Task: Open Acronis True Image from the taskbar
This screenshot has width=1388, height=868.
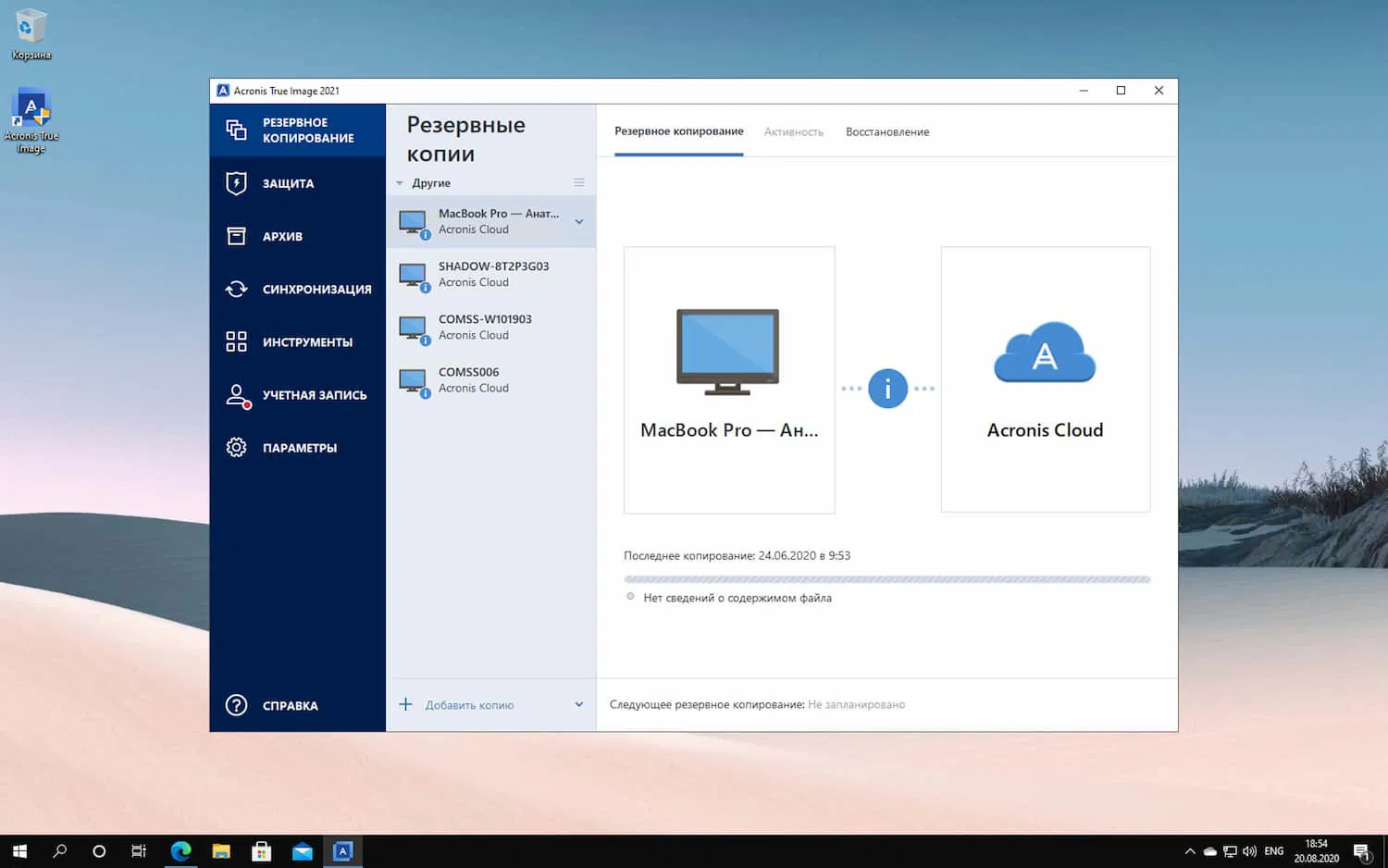Action: click(342, 850)
